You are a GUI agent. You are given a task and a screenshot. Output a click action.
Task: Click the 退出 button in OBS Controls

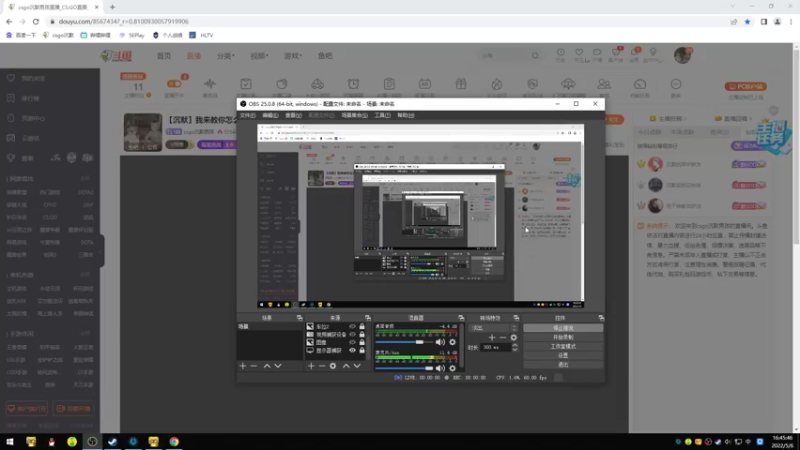coord(563,365)
